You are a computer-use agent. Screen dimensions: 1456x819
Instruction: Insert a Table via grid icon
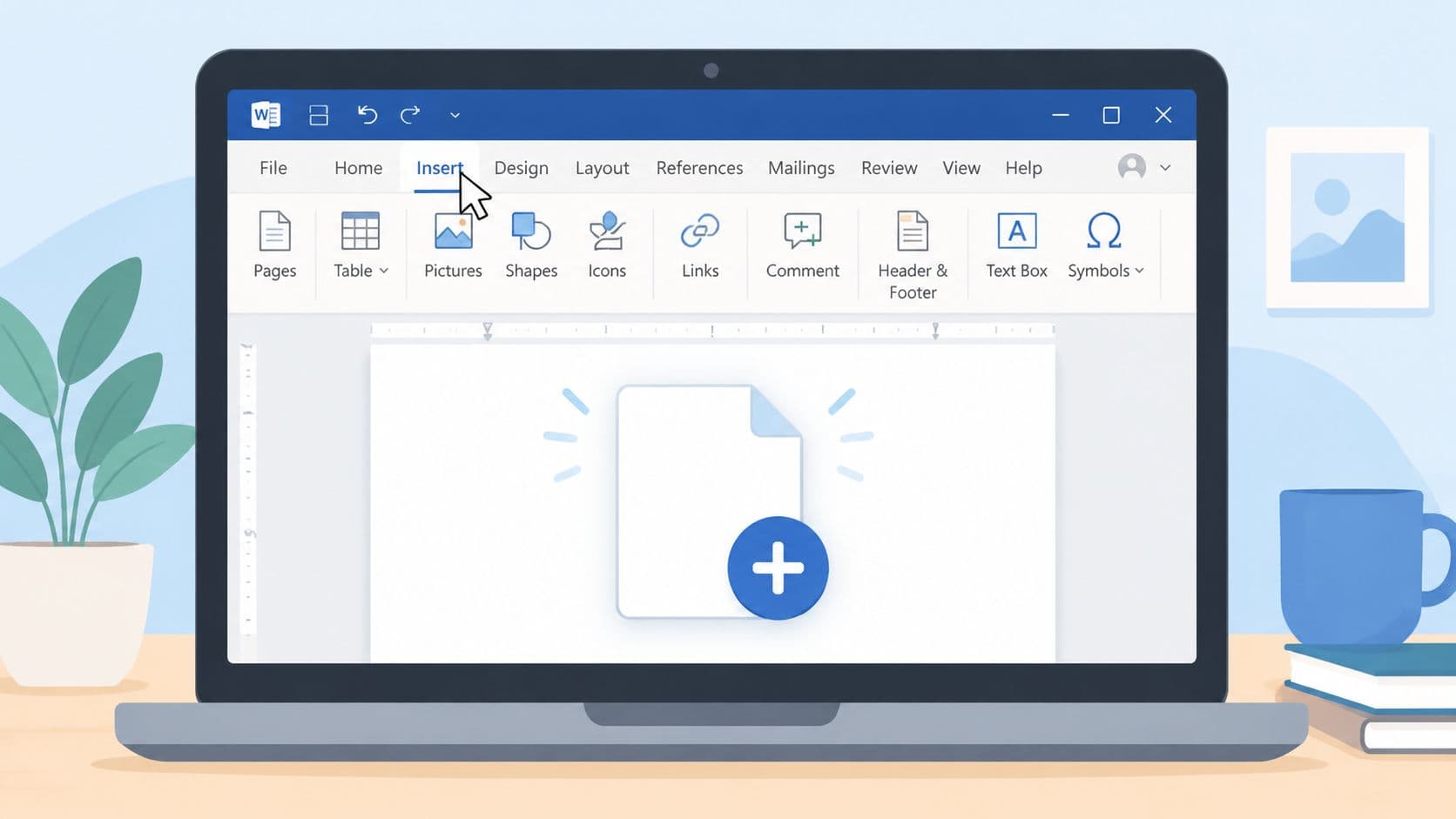pyautogui.click(x=360, y=231)
